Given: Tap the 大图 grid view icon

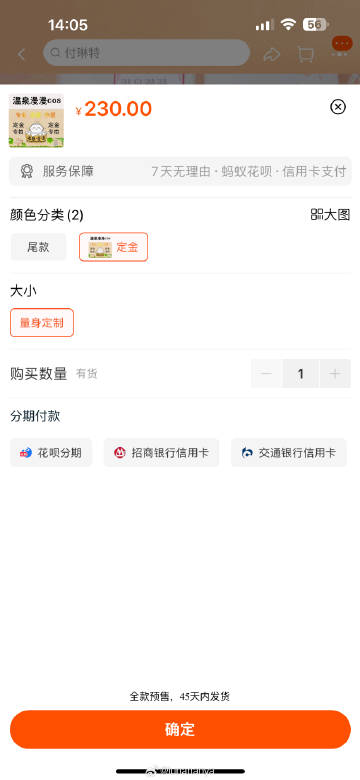Looking at the screenshot, I should [x=317, y=215].
